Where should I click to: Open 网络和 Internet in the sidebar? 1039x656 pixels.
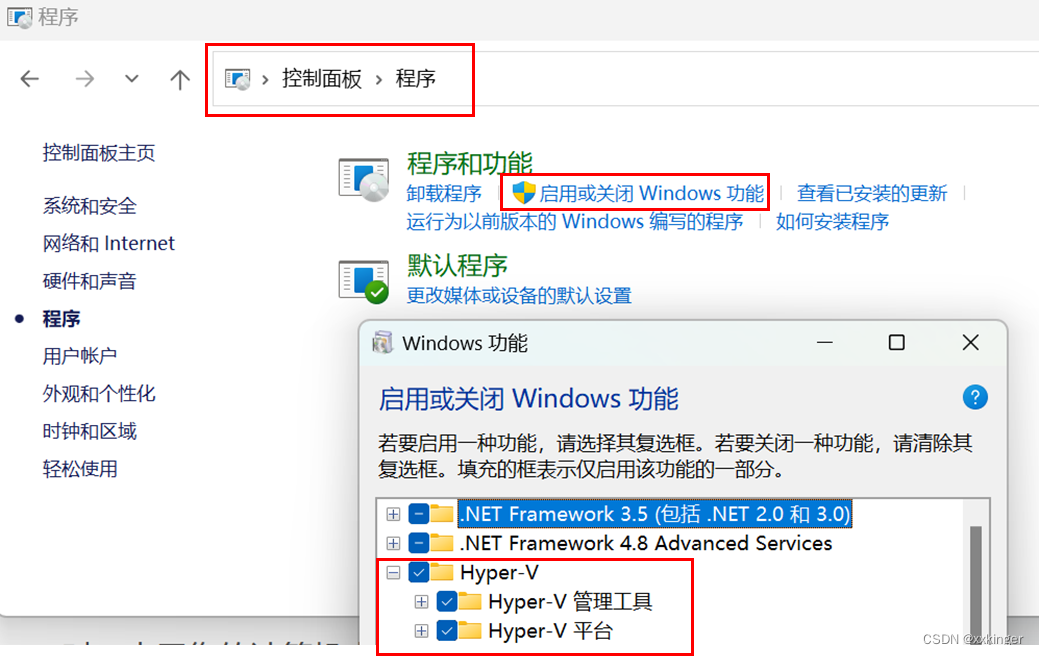[x=109, y=243]
